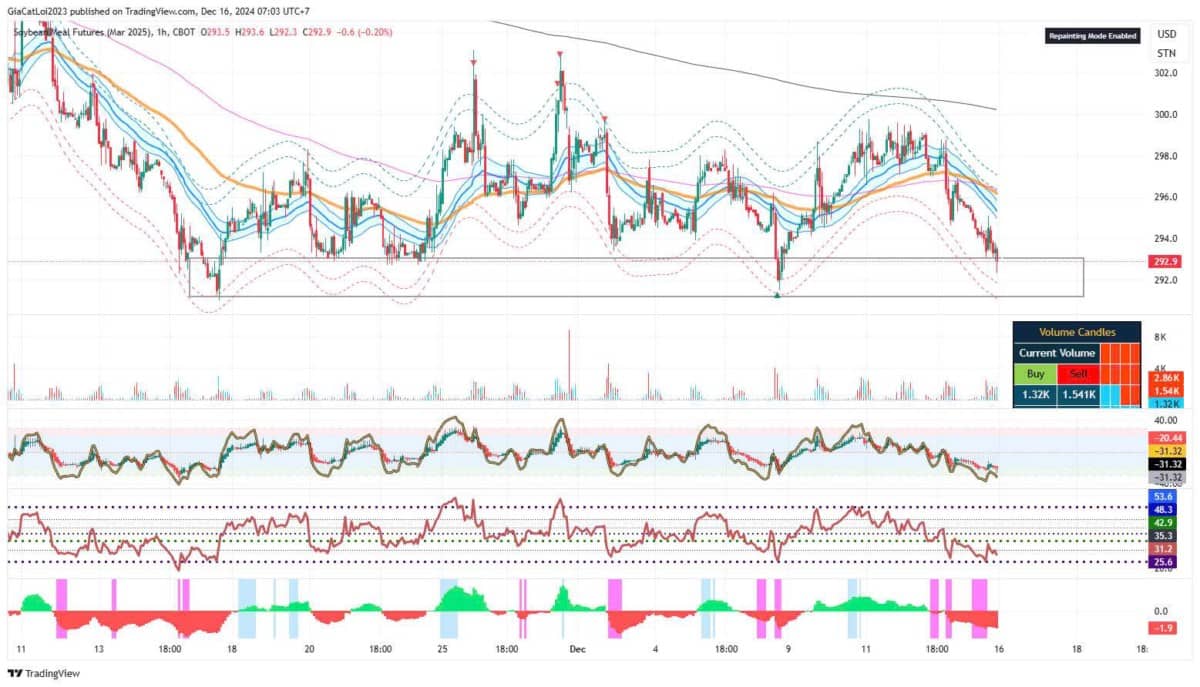Click the green up-triangle signal marker on chart
Screen dimensions: 1200x687
pyautogui.click(x=777, y=294)
